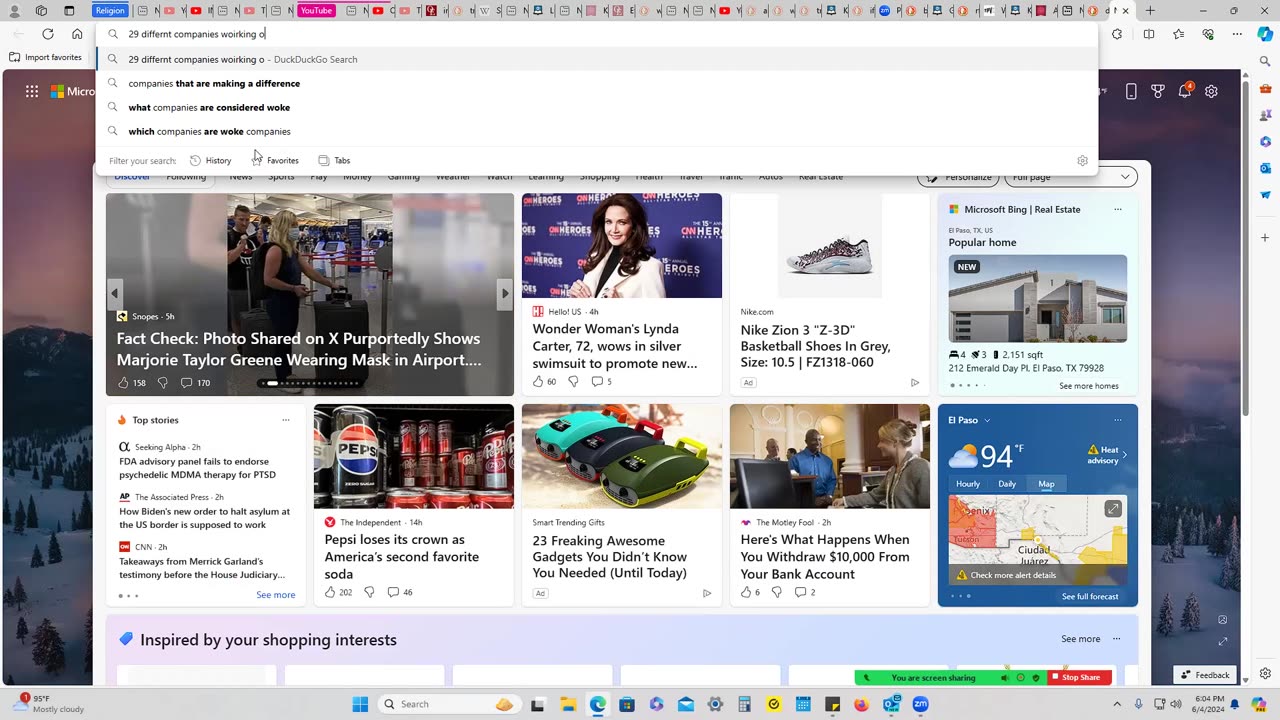
Task: Open the Edge favorites star icon in toolbar
Action: (1179, 34)
